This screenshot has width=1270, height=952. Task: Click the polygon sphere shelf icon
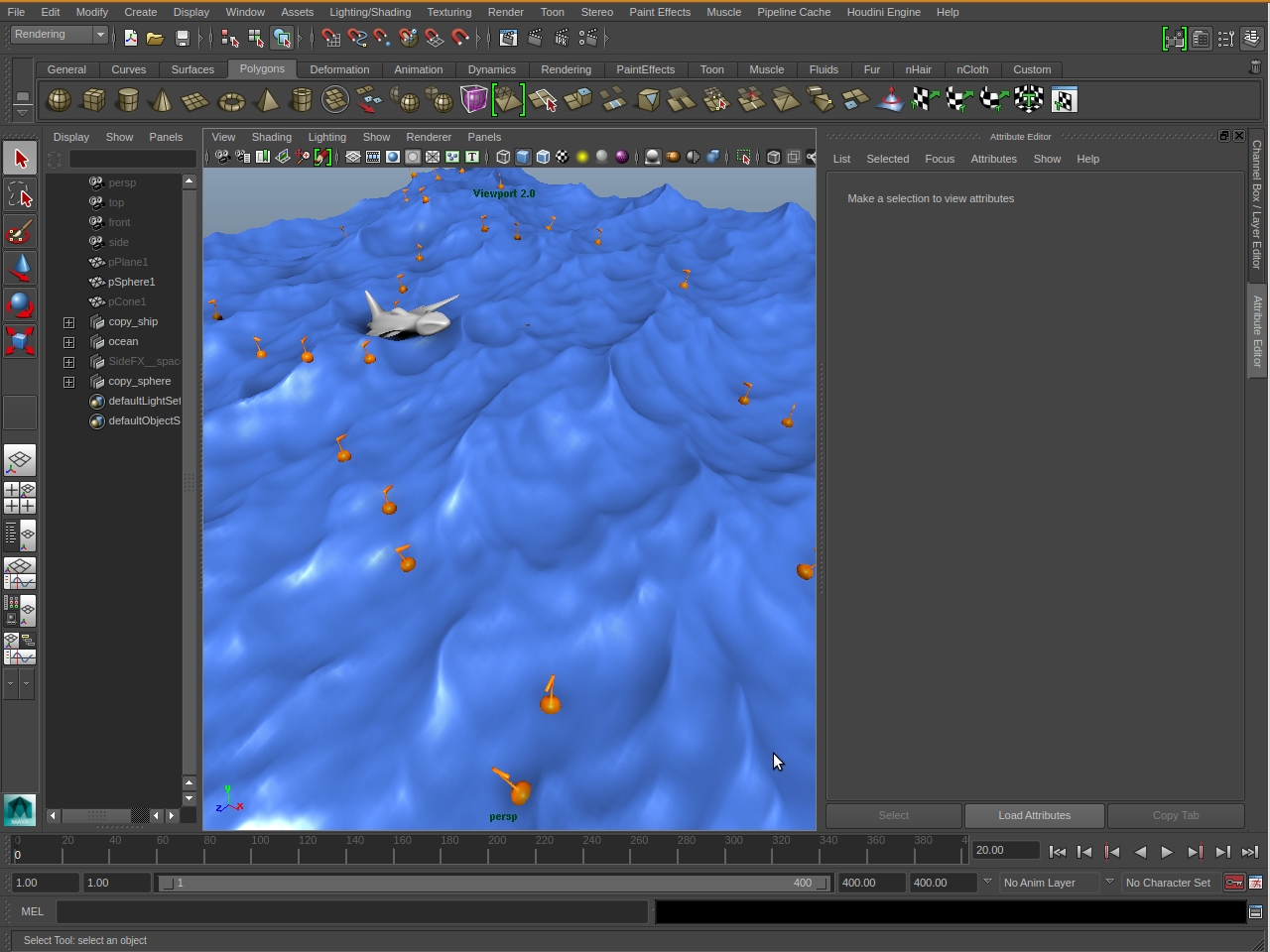(60, 100)
